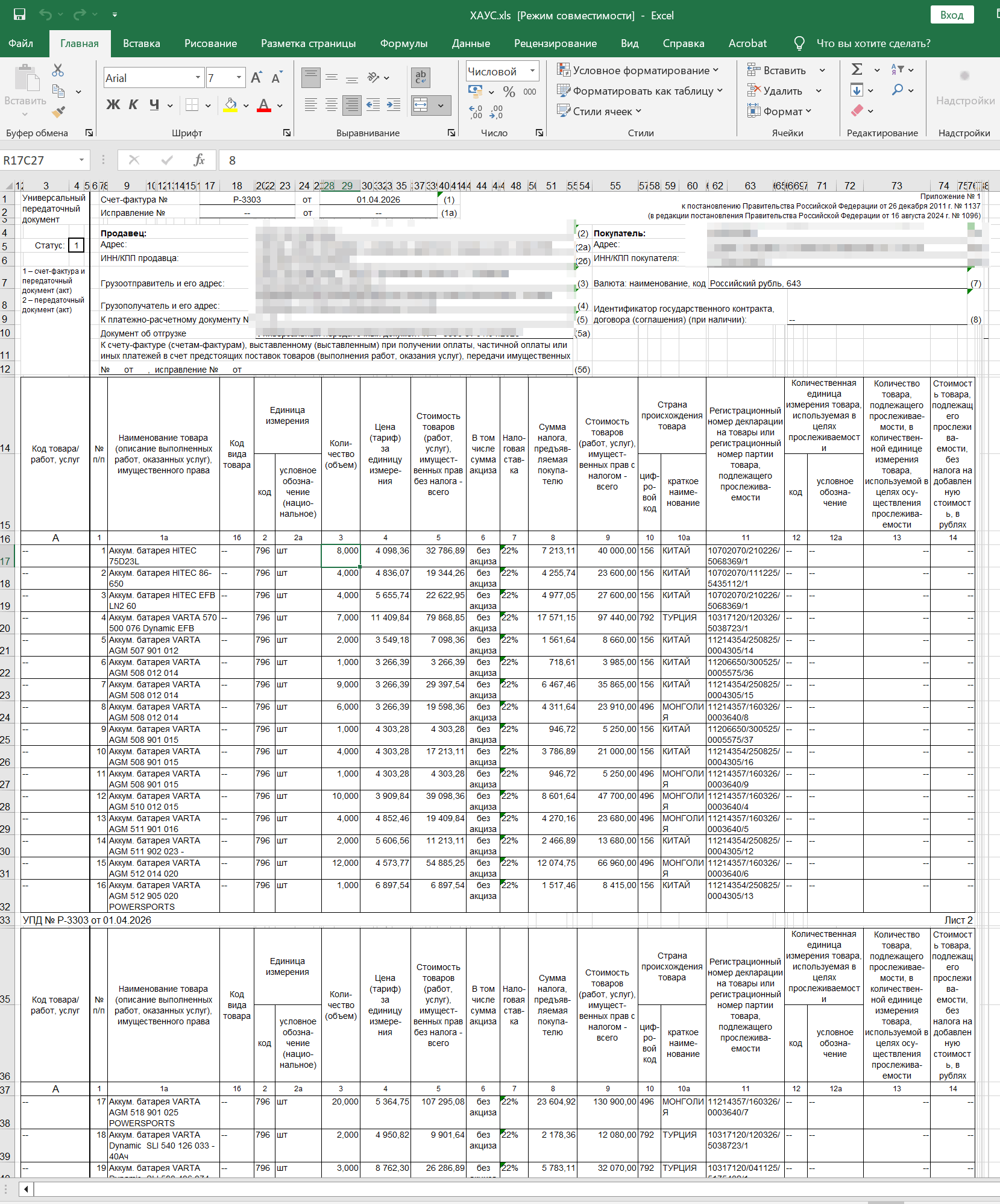Click the Cut scissors icon
Image resolution: width=1000 pixels, height=1204 pixels.
pyautogui.click(x=58, y=71)
